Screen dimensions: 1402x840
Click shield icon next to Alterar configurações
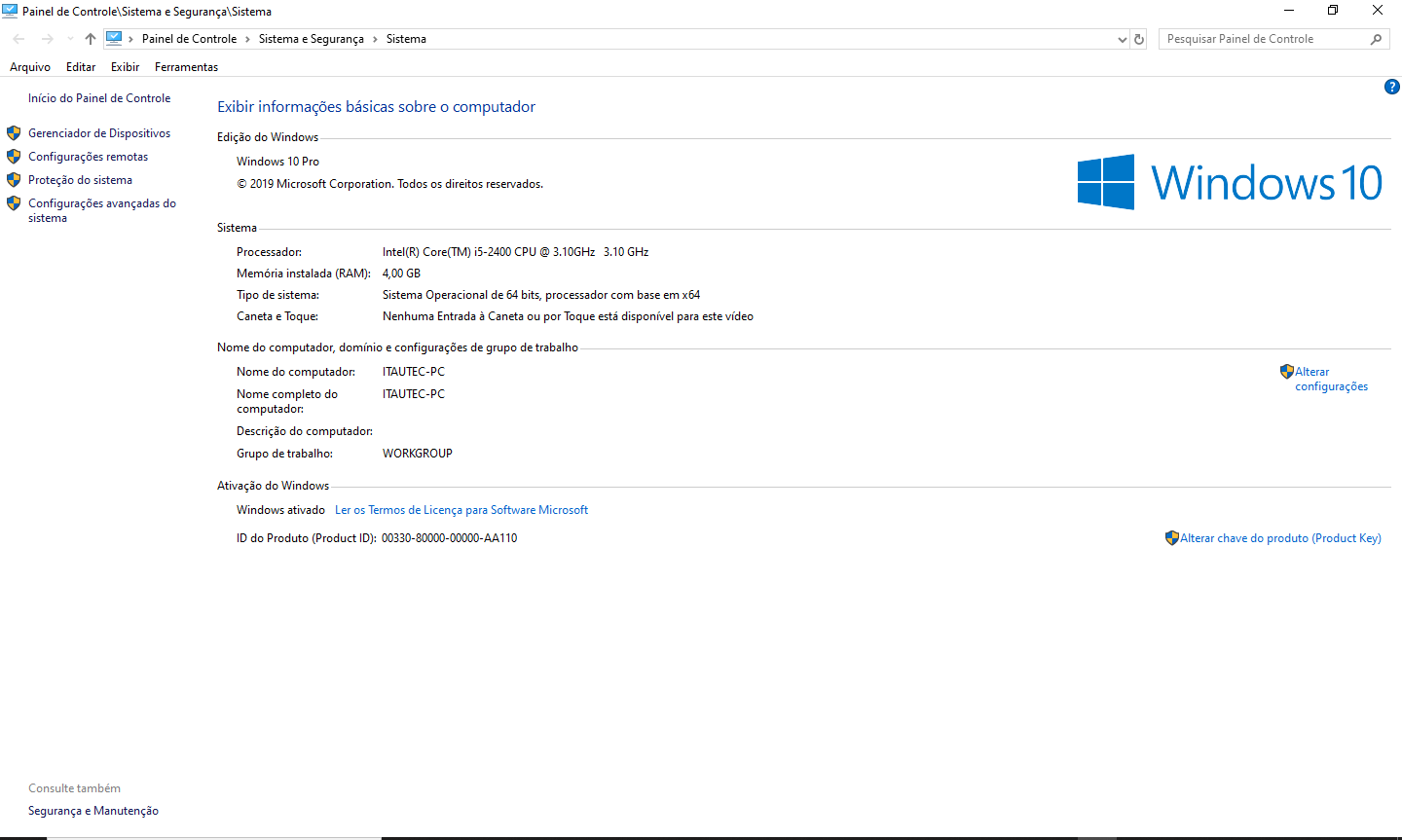[x=1287, y=372]
